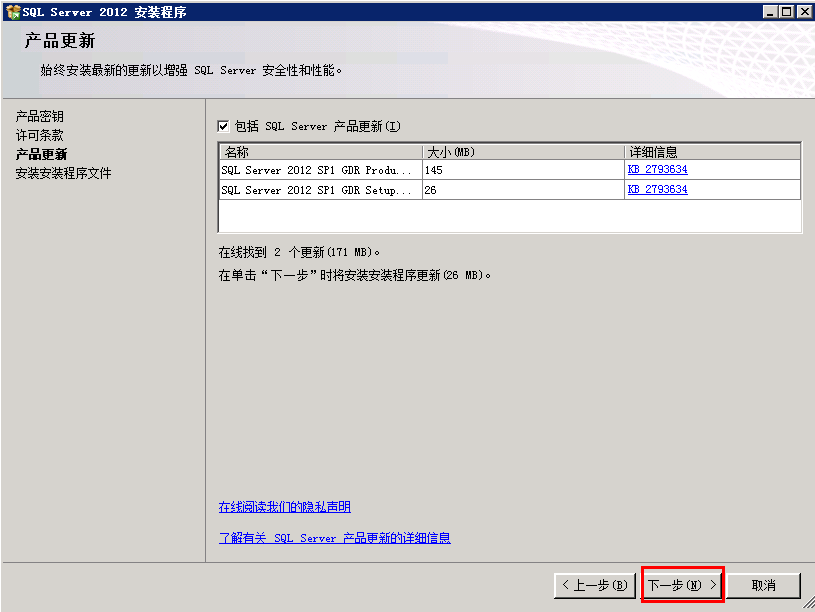Maximize the SQL Server 2012 安装程序 window
Viewport: 815px width, 612px height.
[x=787, y=11]
